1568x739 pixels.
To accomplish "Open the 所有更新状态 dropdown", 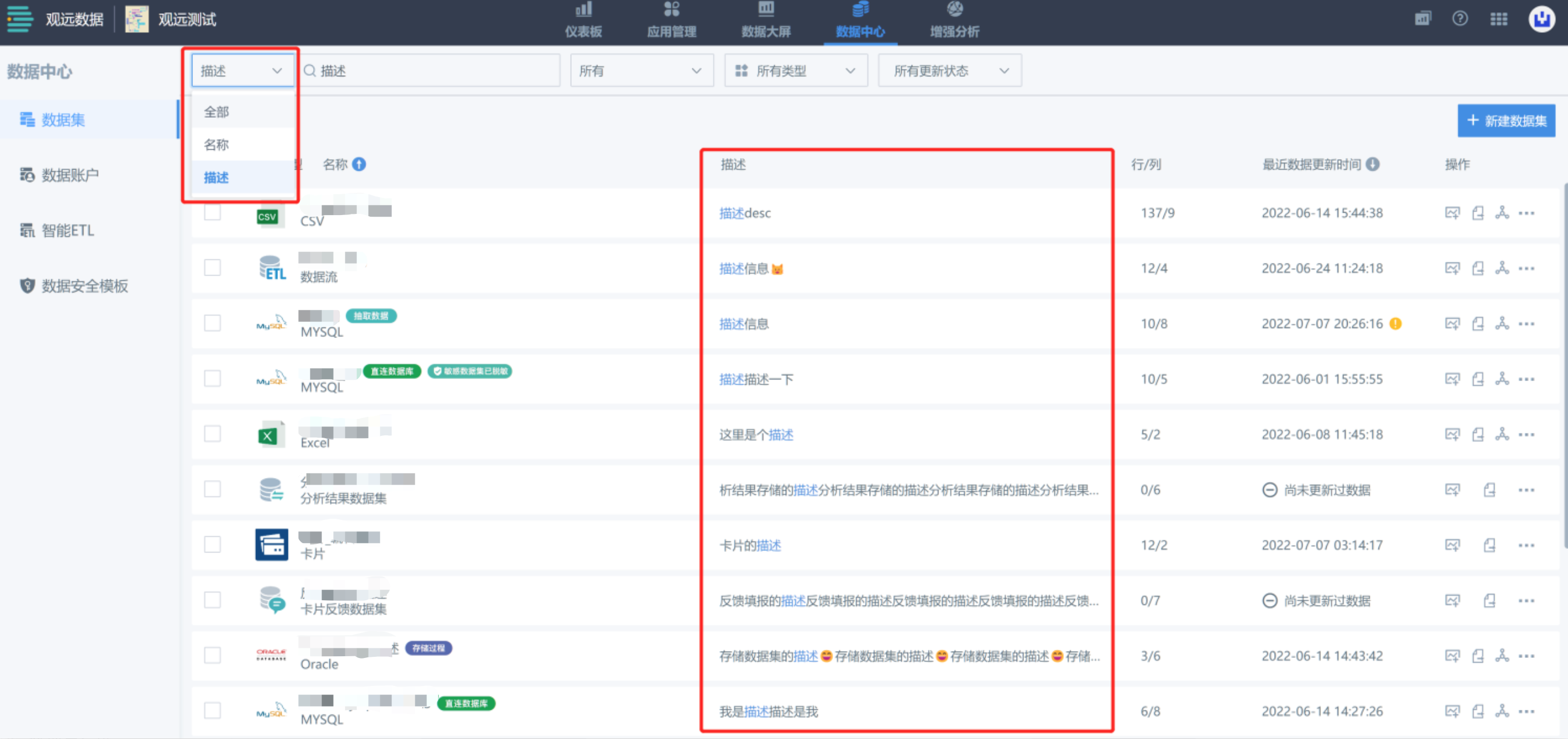I will pos(949,71).
